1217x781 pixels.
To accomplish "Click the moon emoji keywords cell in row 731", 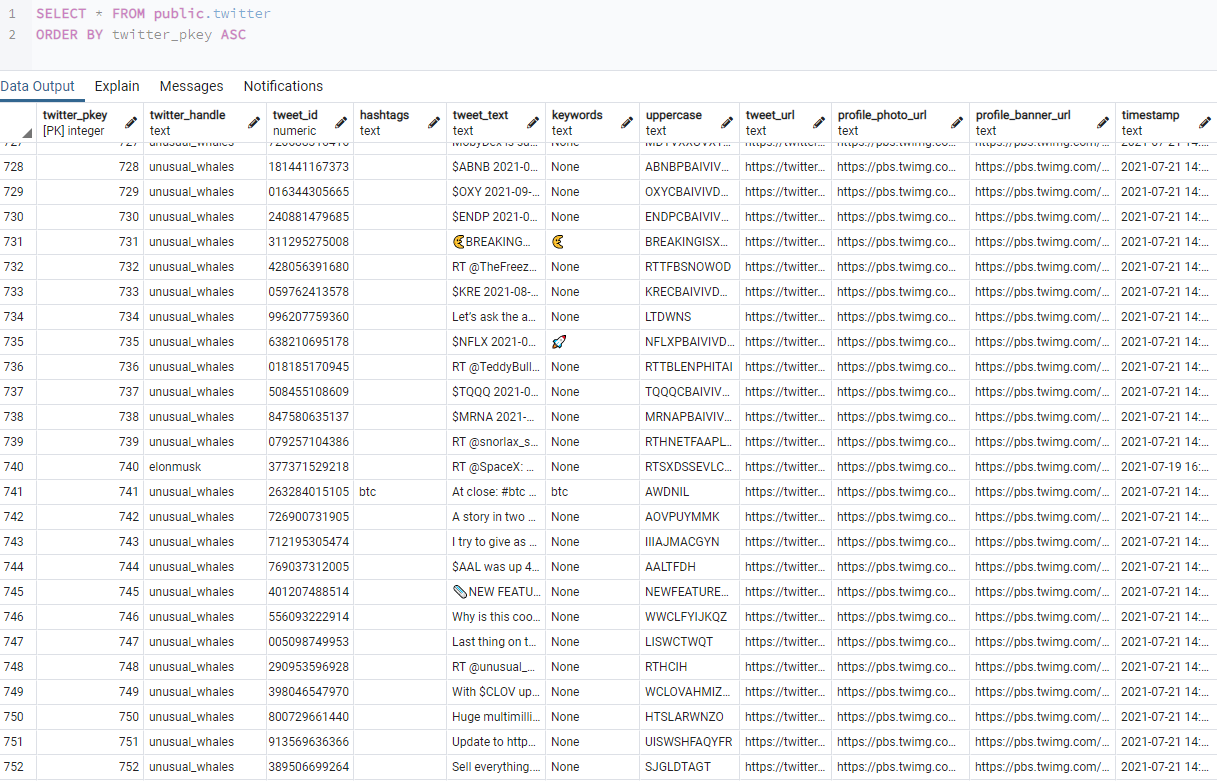I will (592, 242).
